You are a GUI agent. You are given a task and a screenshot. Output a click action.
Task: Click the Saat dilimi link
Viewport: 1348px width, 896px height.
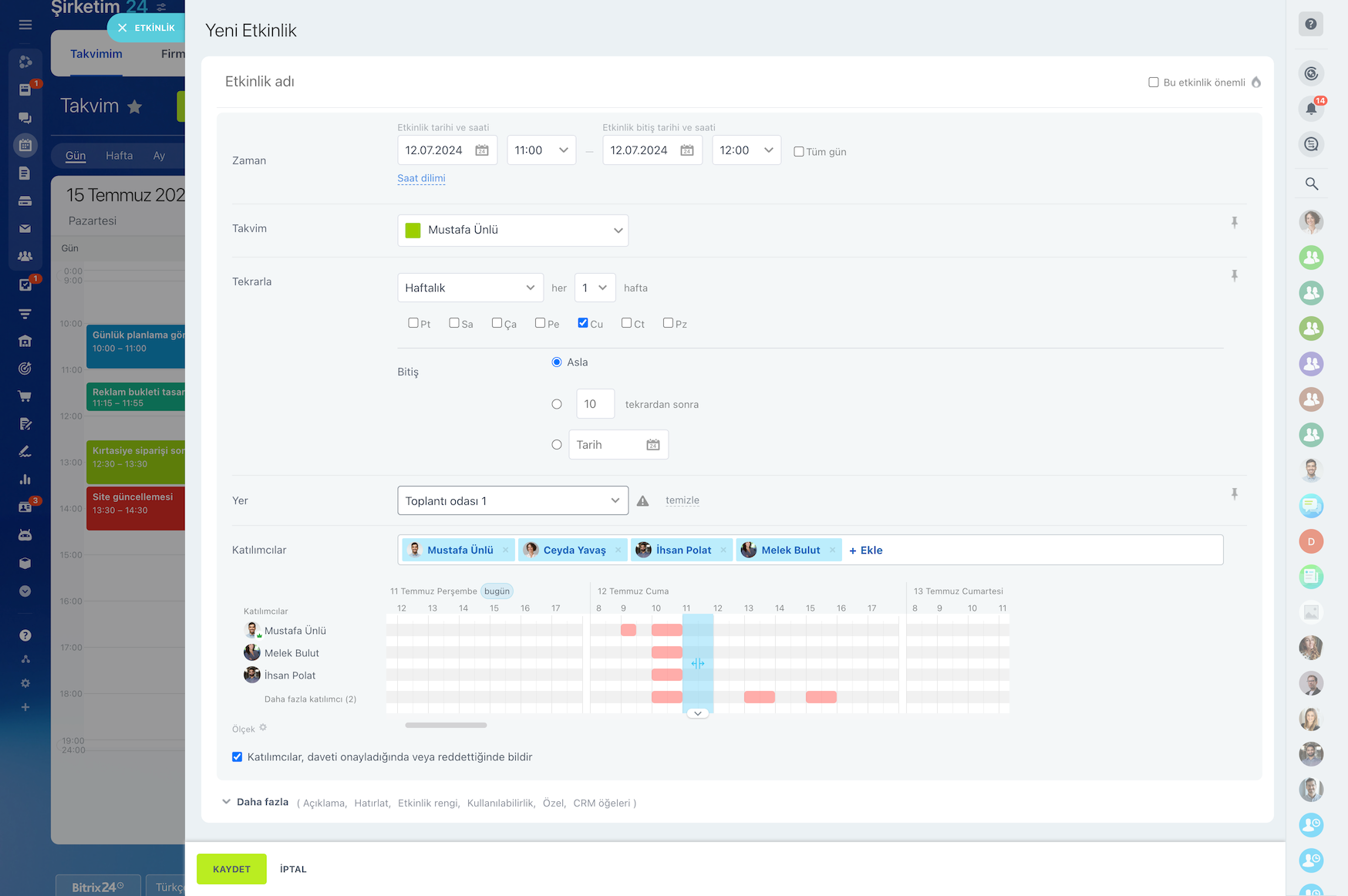[421, 178]
